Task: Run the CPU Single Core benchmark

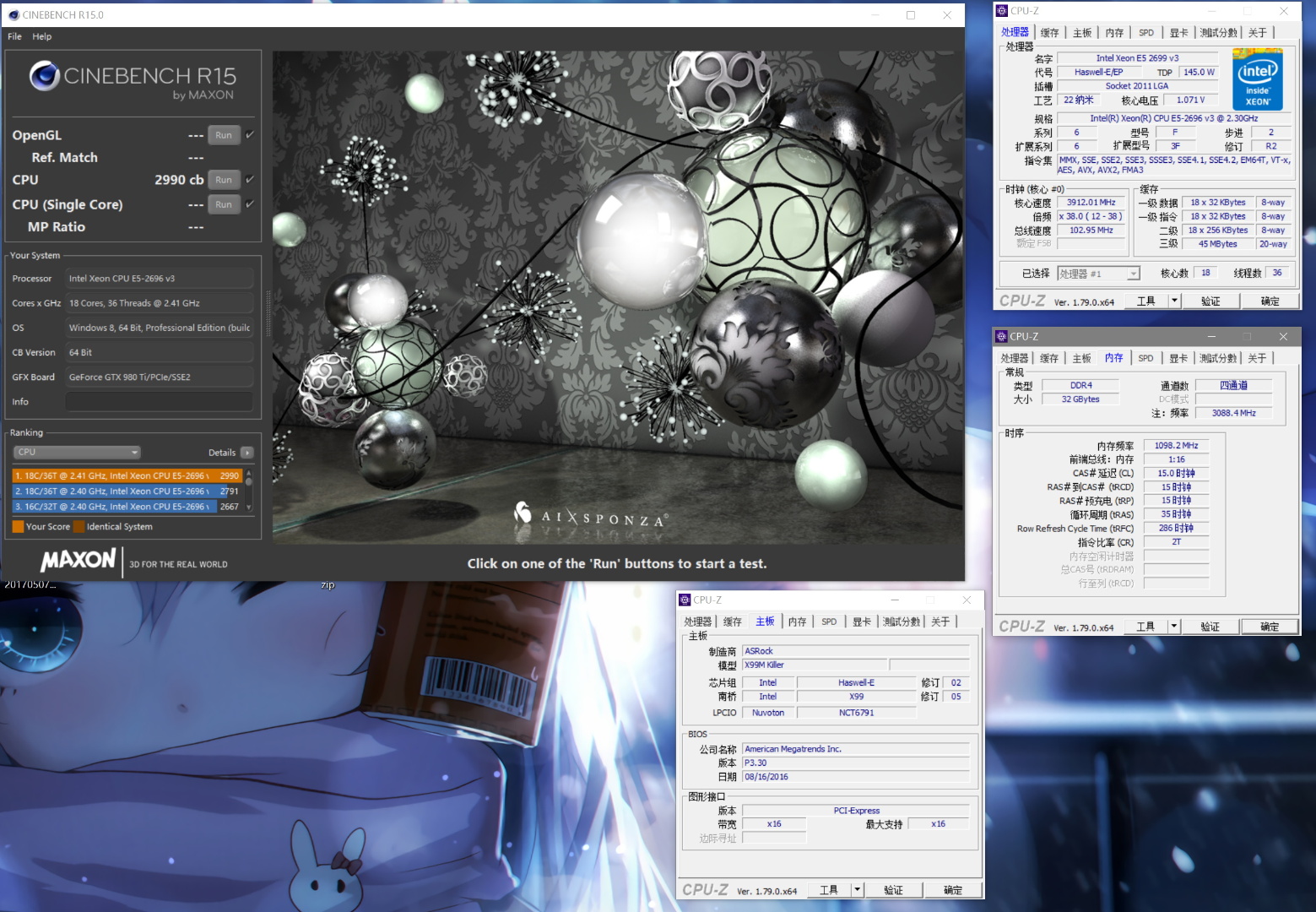Action: click(x=224, y=204)
